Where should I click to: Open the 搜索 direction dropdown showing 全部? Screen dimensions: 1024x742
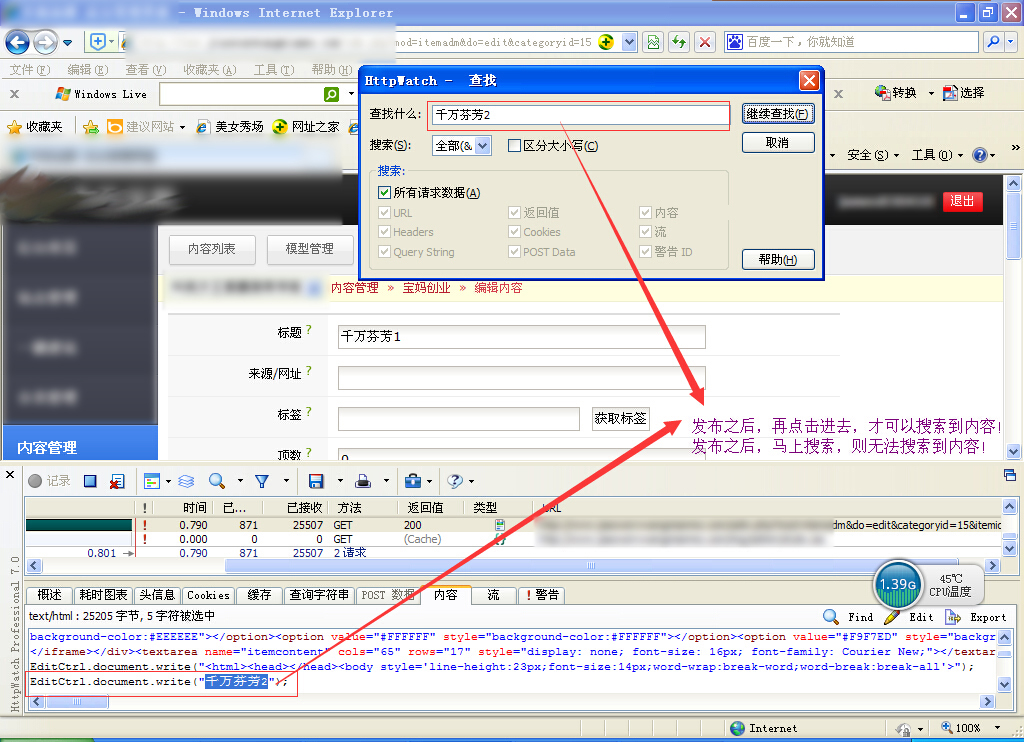[x=461, y=146]
